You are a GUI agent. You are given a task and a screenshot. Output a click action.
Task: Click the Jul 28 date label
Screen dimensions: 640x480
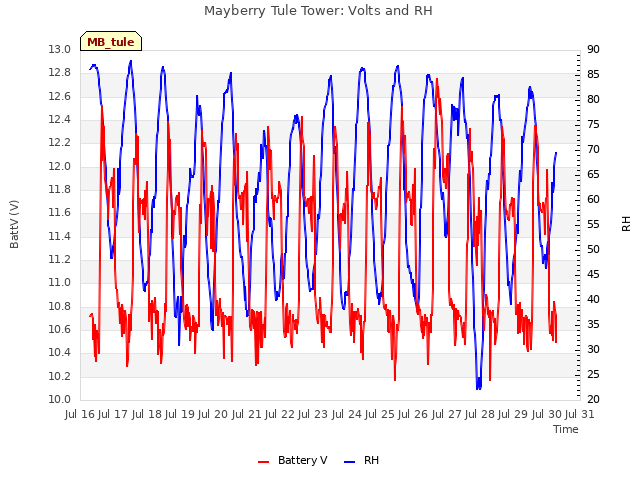tap(479, 414)
